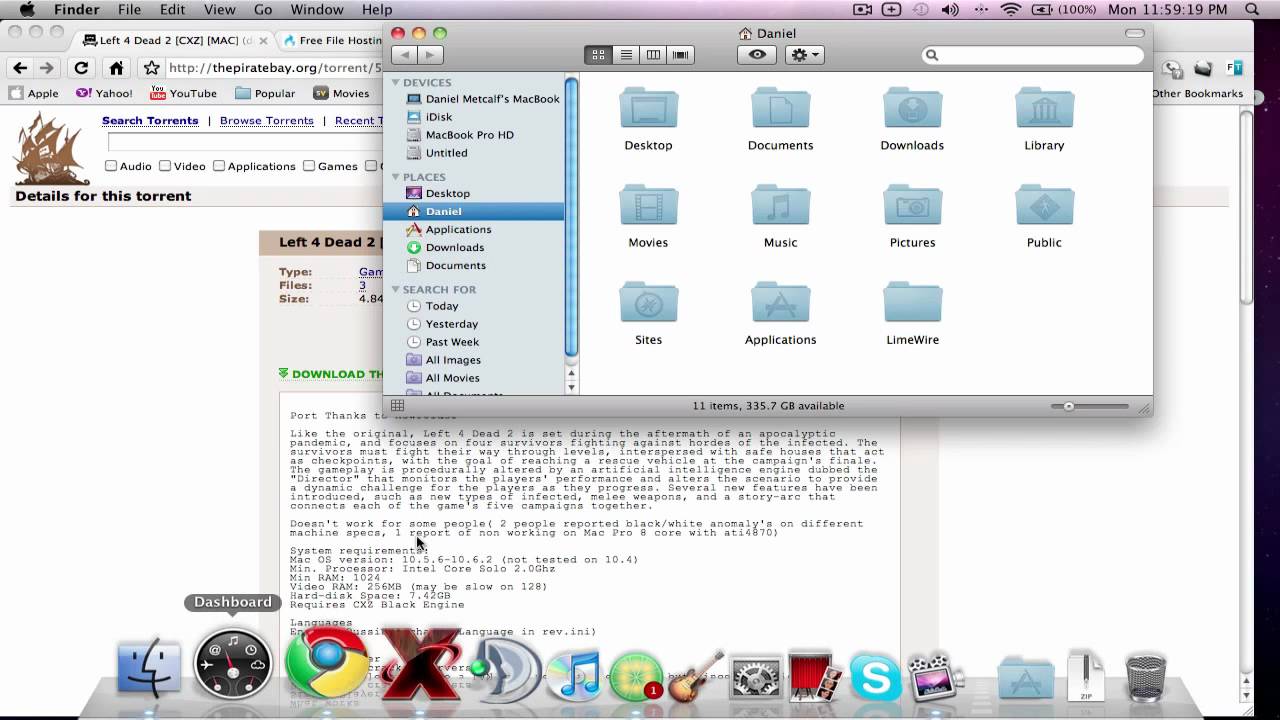Screen dimensions: 1280x720
Task: Toggle the Applications checkbox on Pirate Bay
Action: pyautogui.click(x=219, y=166)
